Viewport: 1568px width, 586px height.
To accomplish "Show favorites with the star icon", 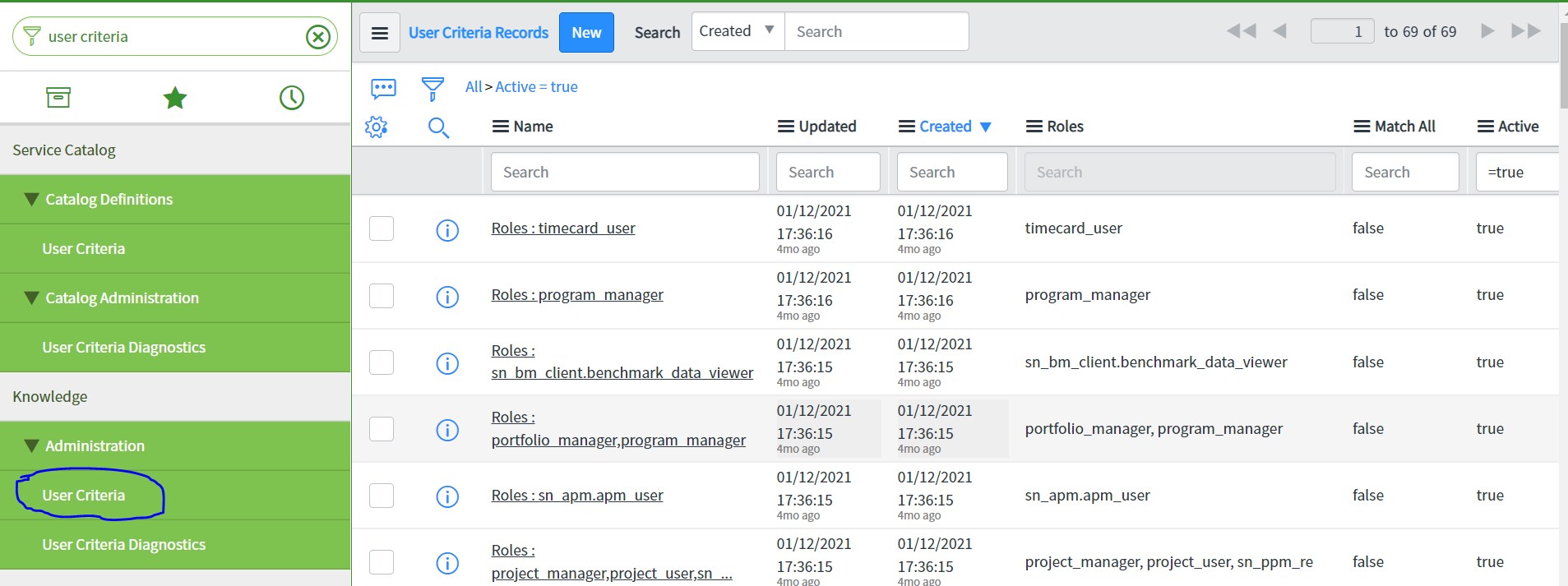I will [175, 98].
